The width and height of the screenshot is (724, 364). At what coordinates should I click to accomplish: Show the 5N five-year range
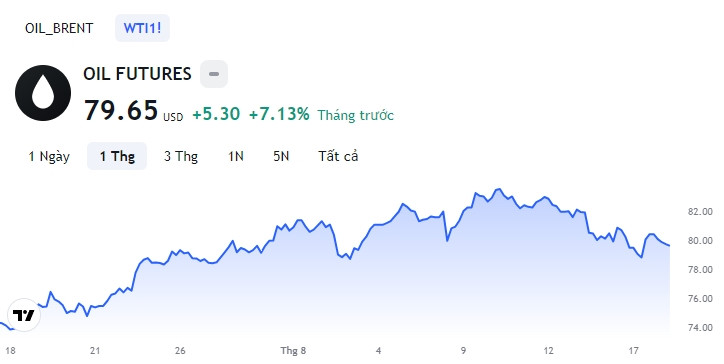pyautogui.click(x=281, y=156)
